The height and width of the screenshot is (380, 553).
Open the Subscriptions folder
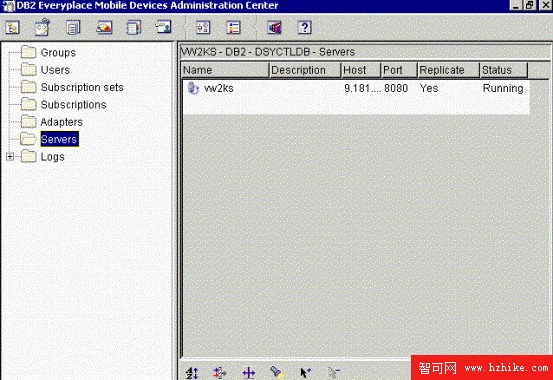tap(73, 104)
